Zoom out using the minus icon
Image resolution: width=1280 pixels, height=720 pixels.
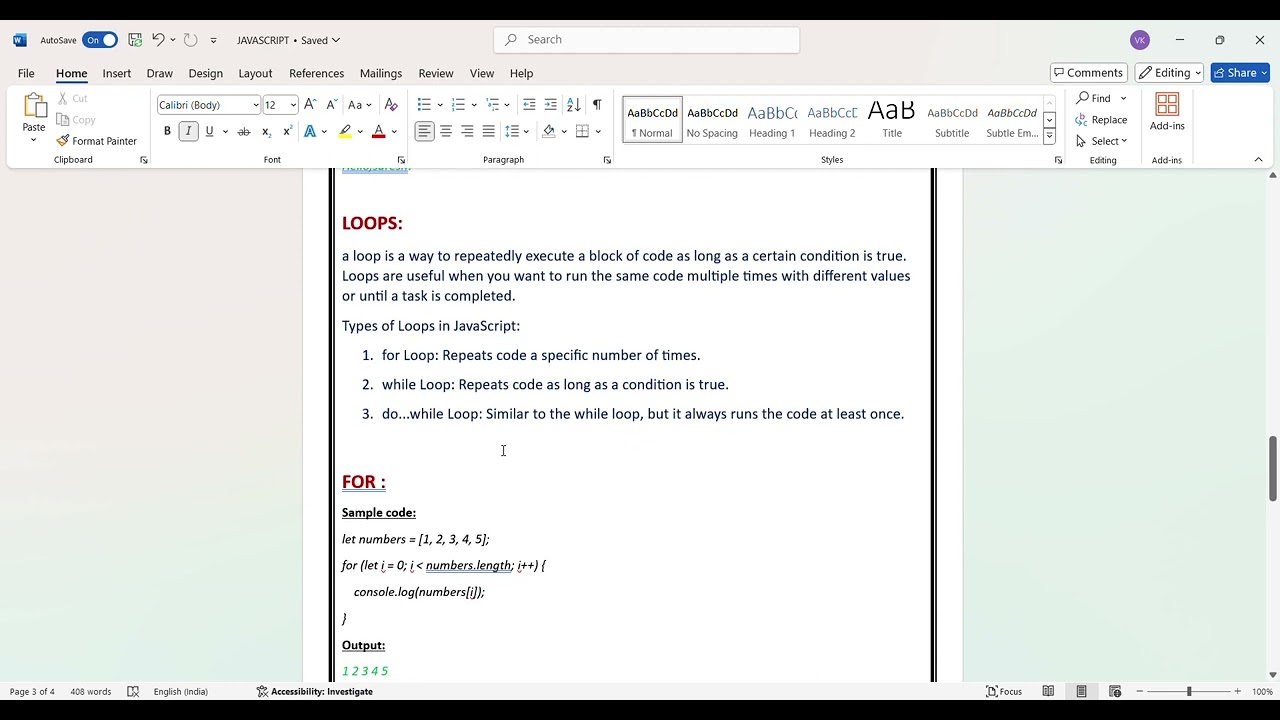pos(1140,691)
